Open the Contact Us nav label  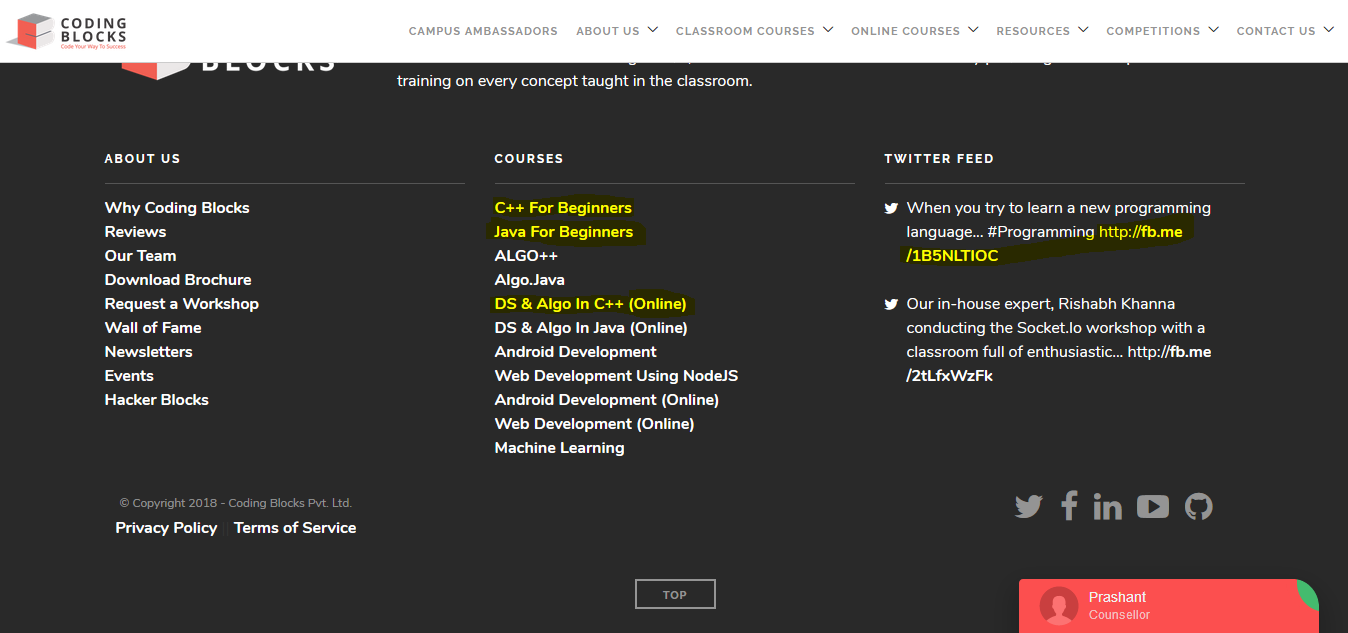coord(1276,31)
